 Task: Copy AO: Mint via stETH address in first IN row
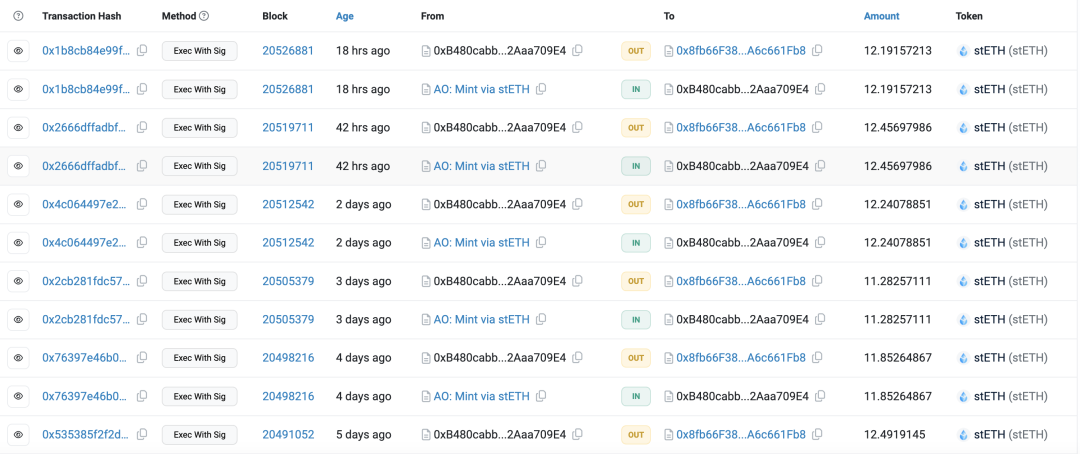pos(541,89)
